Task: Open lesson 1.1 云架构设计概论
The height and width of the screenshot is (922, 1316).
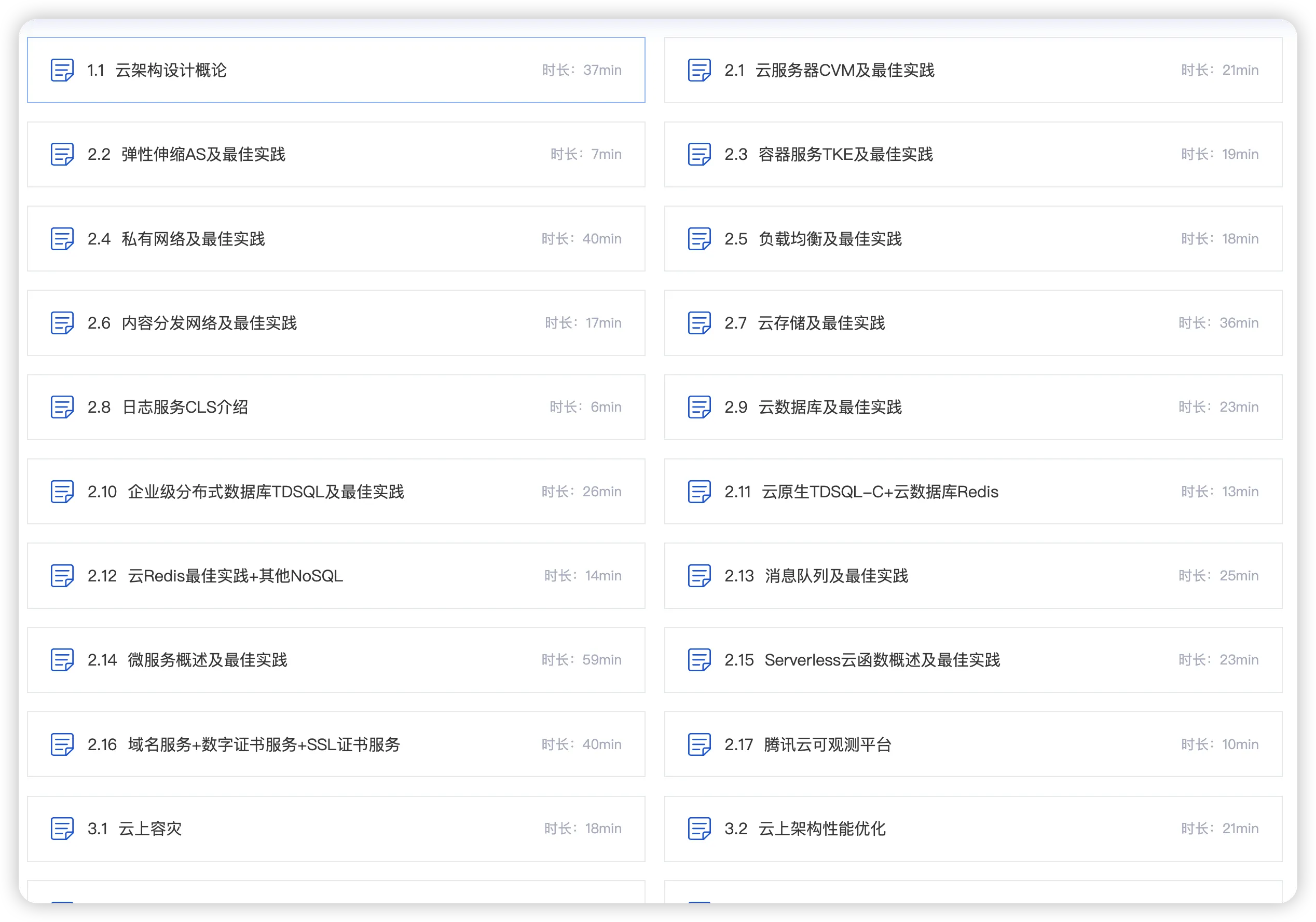Action: [x=336, y=70]
